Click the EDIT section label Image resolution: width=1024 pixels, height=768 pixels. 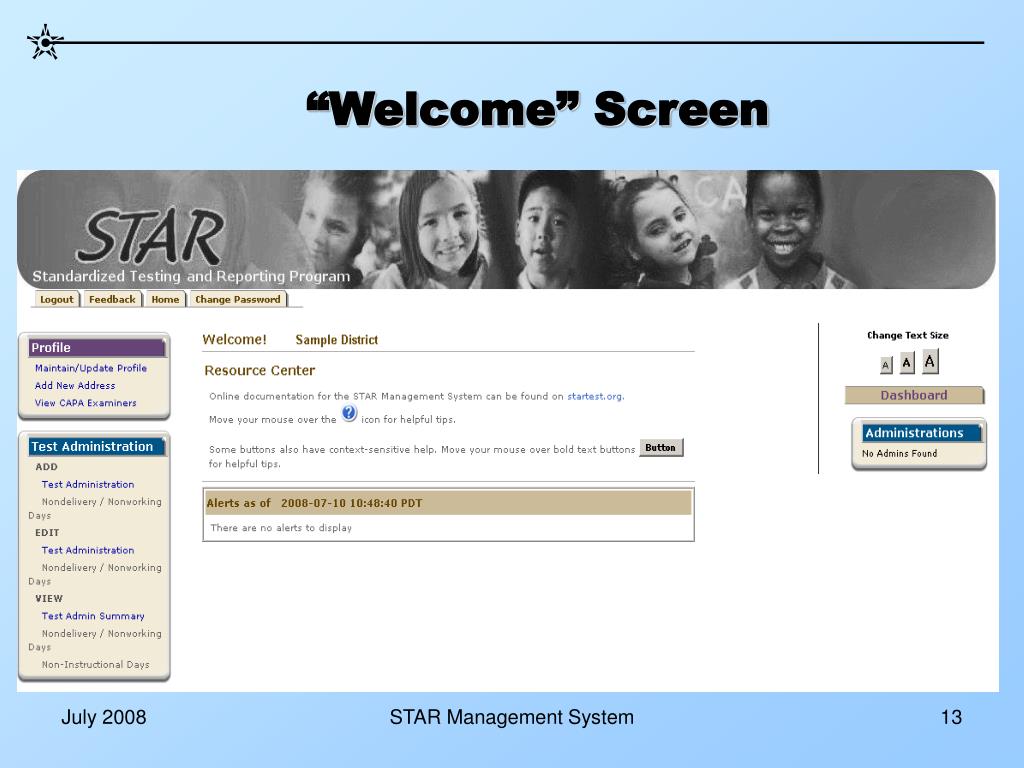[47, 533]
